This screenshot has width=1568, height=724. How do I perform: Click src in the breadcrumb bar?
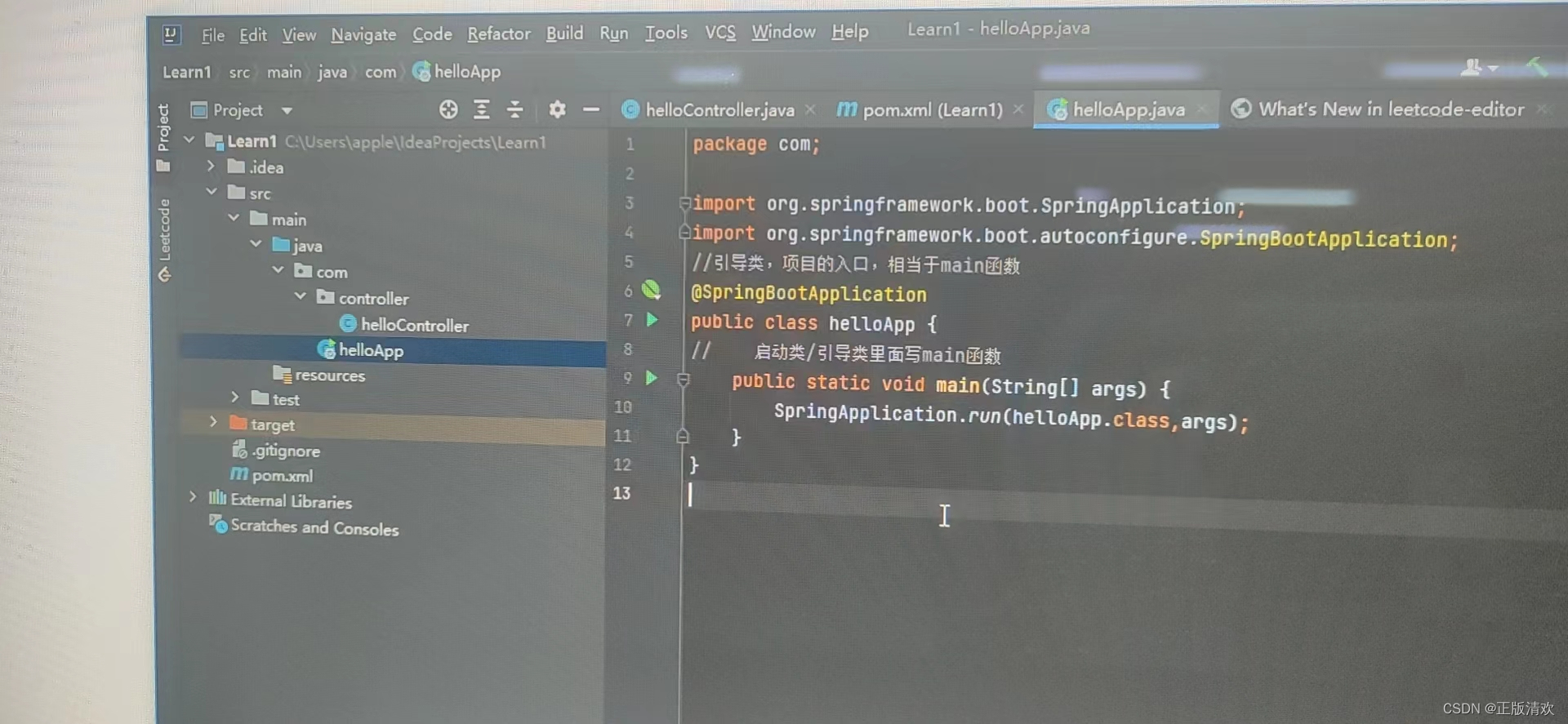[239, 72]
